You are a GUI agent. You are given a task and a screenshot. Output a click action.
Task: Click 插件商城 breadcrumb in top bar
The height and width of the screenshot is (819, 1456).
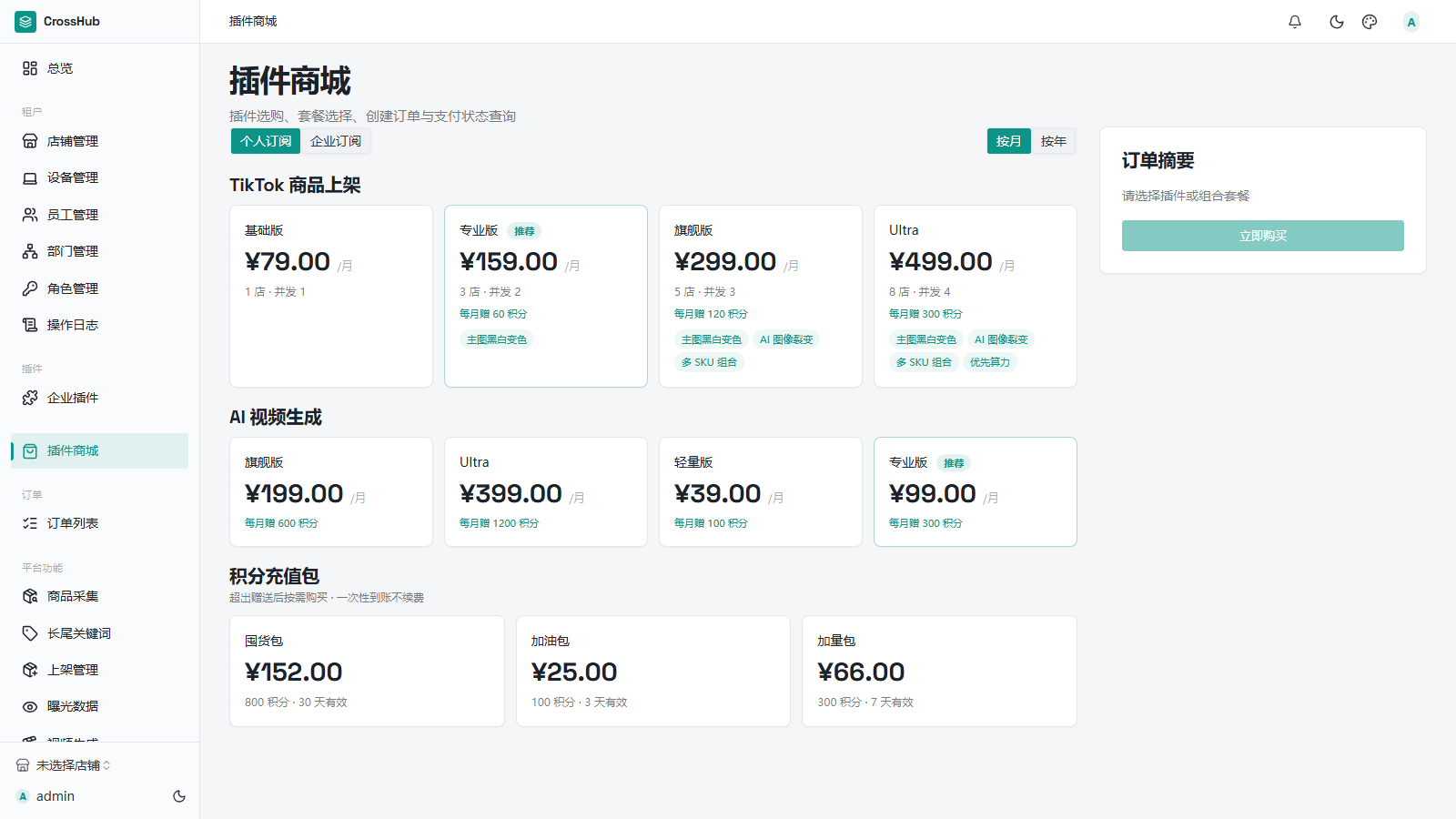(x=253, y=21)
